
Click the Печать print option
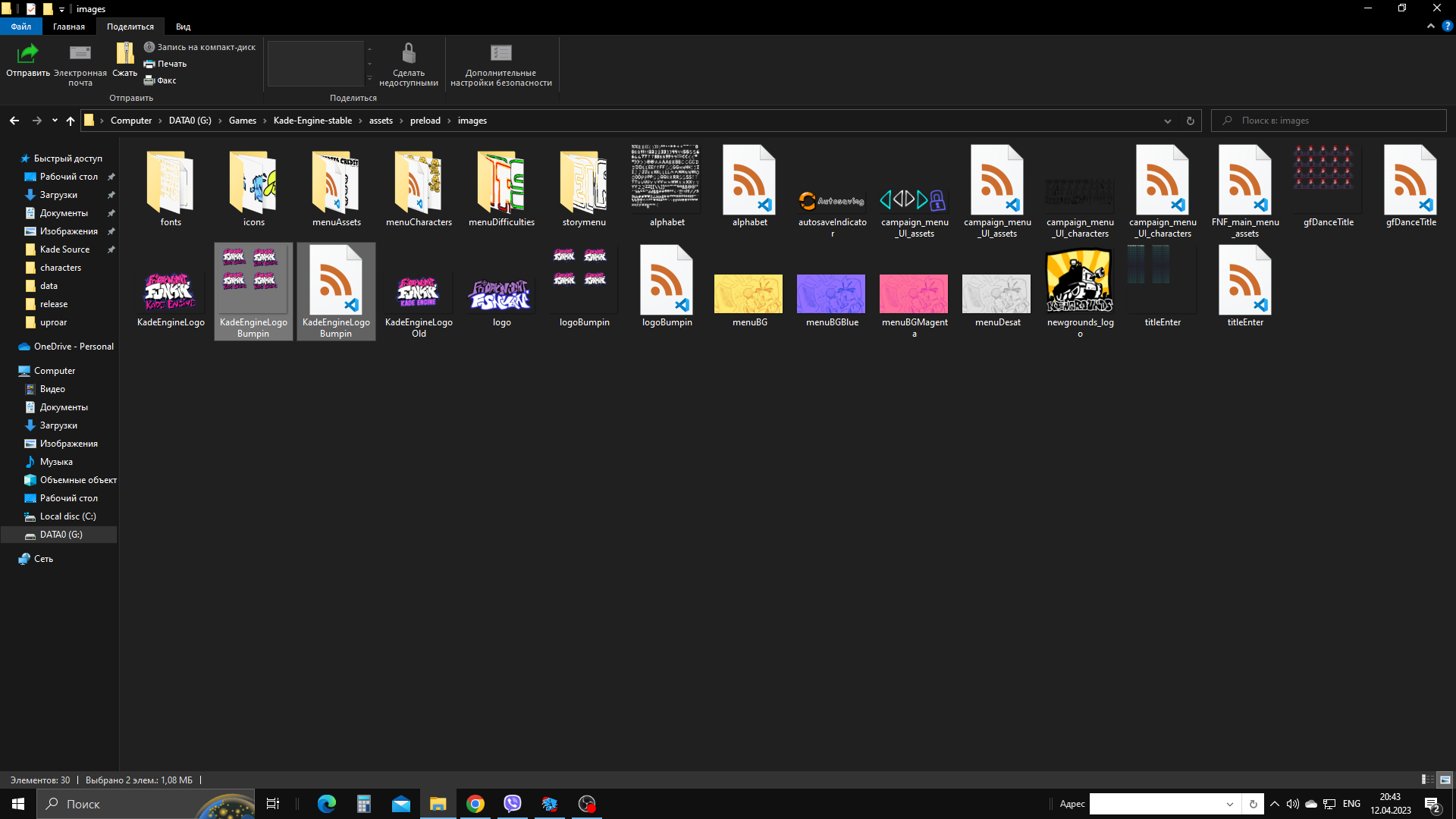click(165, 64)
